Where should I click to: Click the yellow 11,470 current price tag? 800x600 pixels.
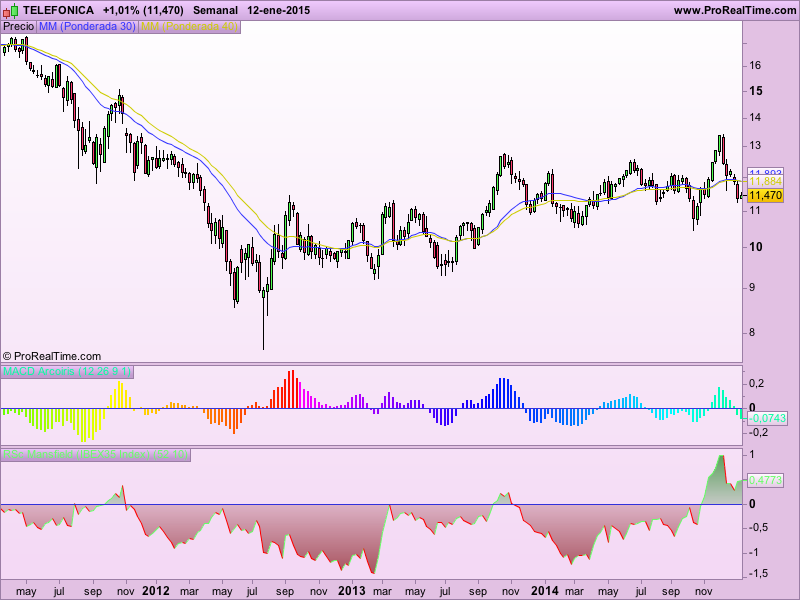(765, 195)
